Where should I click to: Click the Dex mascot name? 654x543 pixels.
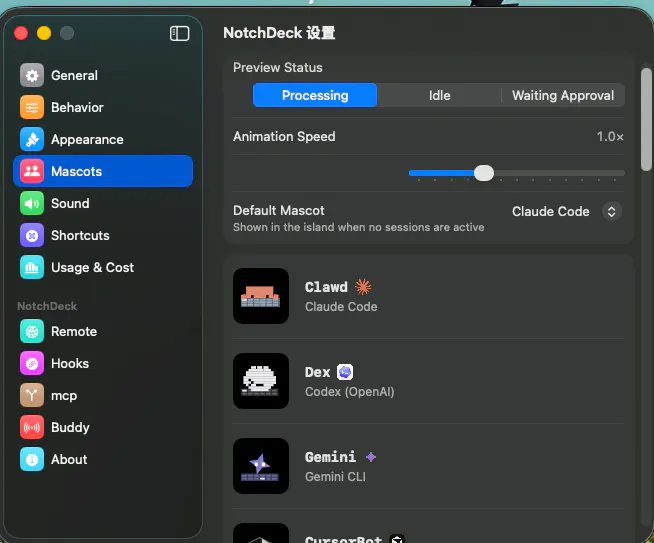point(317,372)
